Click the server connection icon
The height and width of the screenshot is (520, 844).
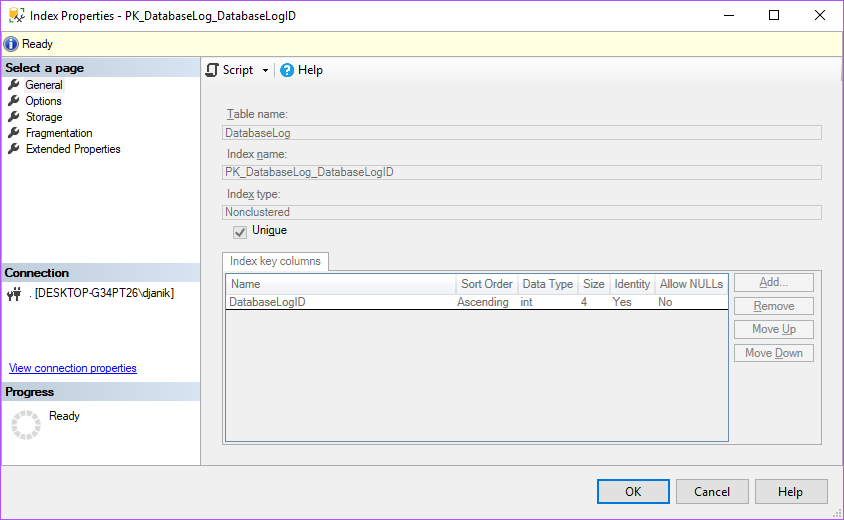tap(14, 294)
